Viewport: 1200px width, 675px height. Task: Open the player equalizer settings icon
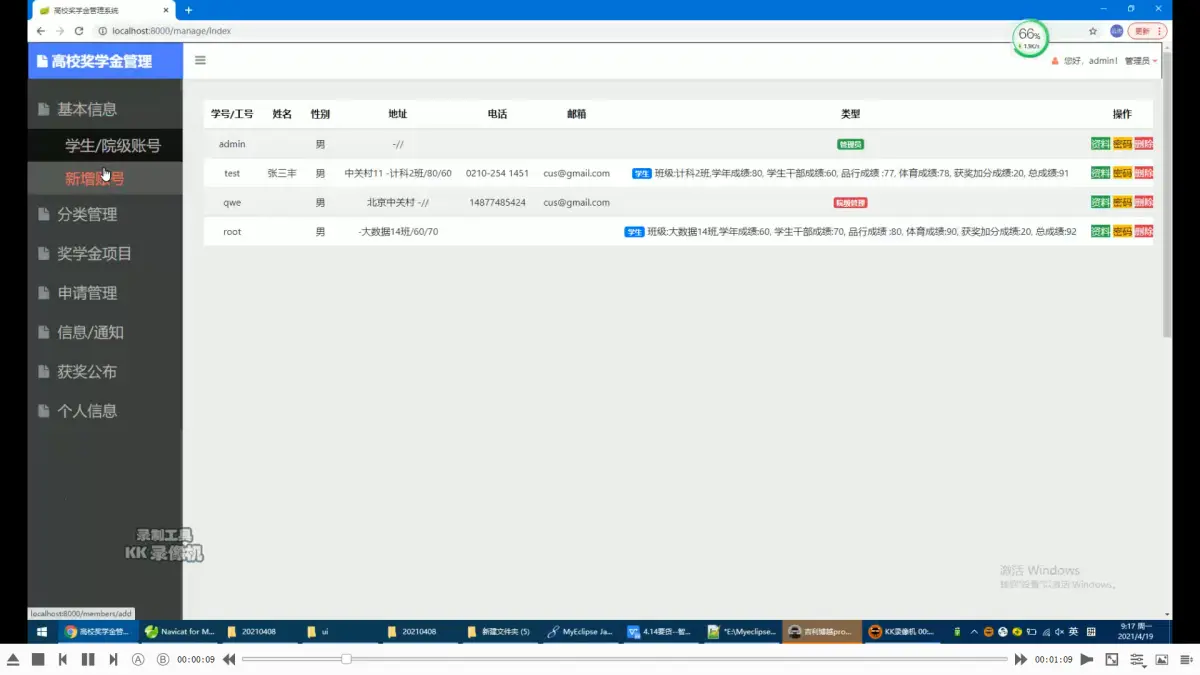coord(1137,659)
